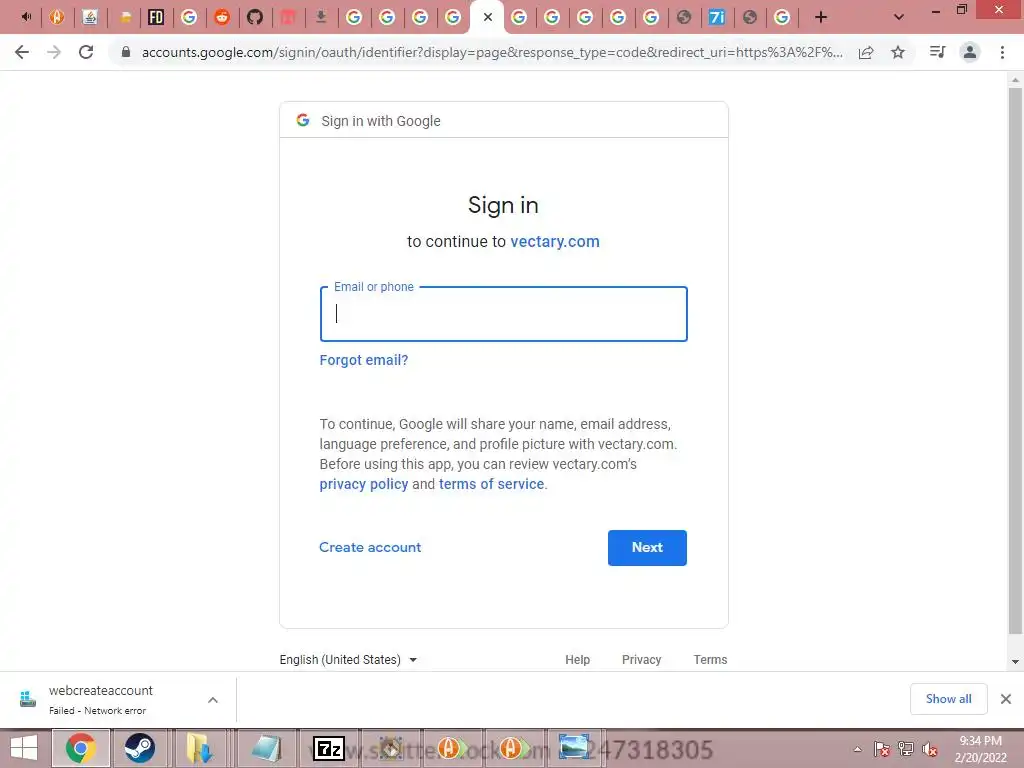
Task: Open a new browser tab
Action: tap(821, 18)
